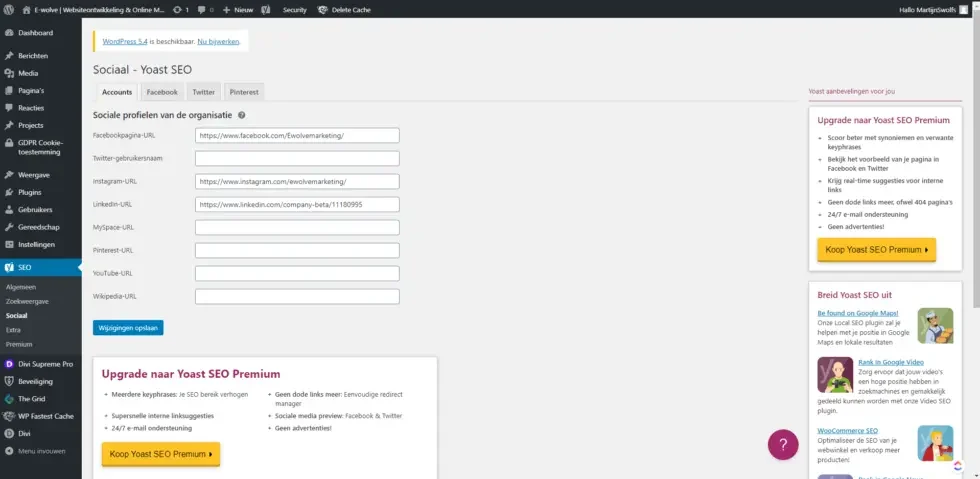Click the Reacties comment icon

click(9, 108)
